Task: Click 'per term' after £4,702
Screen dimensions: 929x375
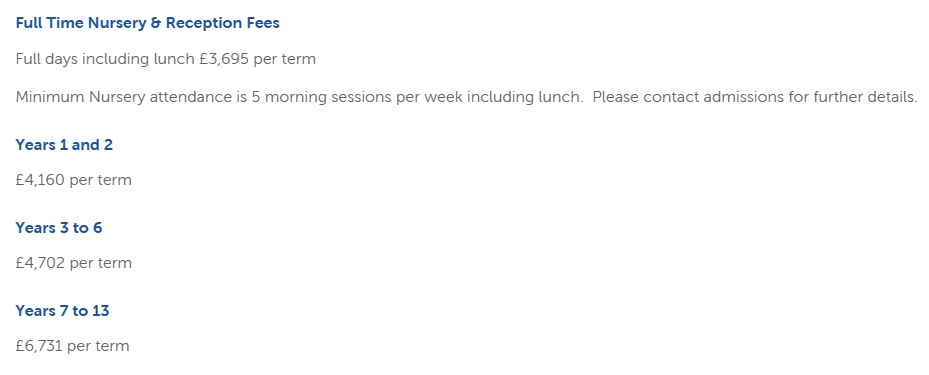Action: (x=101, y=263)
